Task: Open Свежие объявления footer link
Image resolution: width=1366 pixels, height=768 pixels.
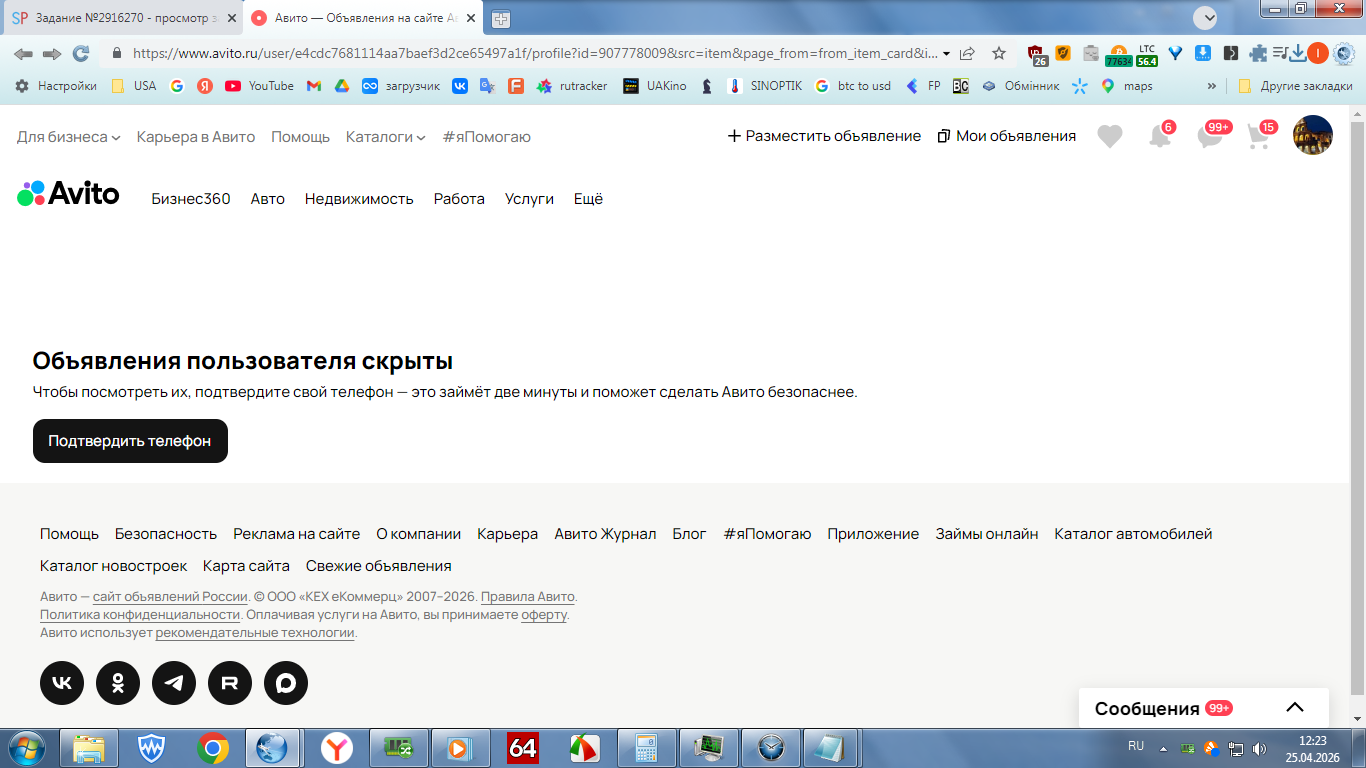Action: pos(379,566)
